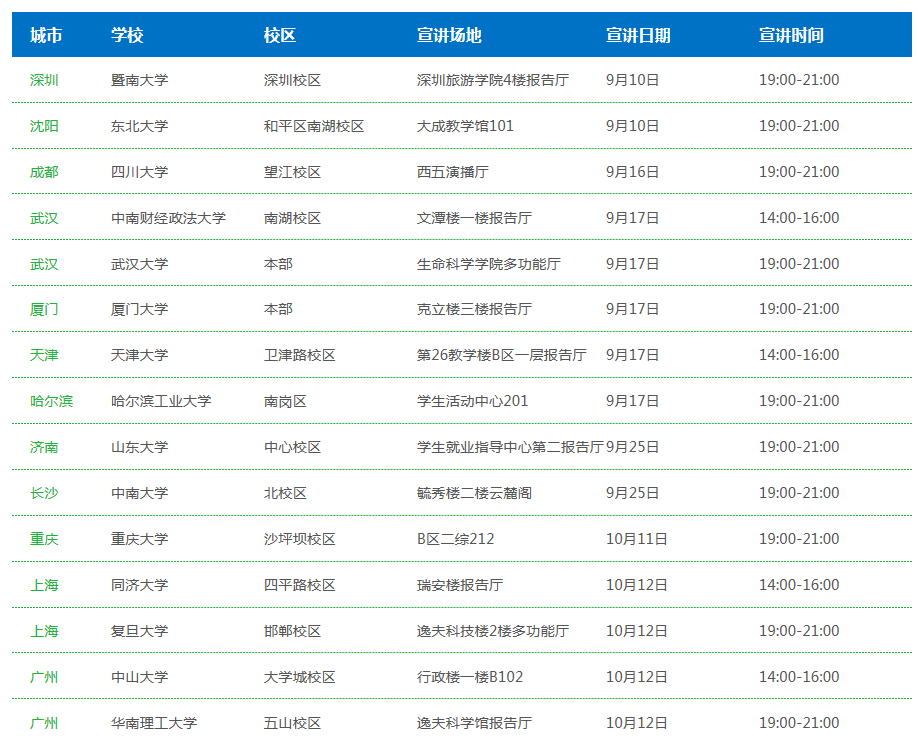Click the 济南 city link
This screenshot has width=918, height=744.
coord(44,447)
